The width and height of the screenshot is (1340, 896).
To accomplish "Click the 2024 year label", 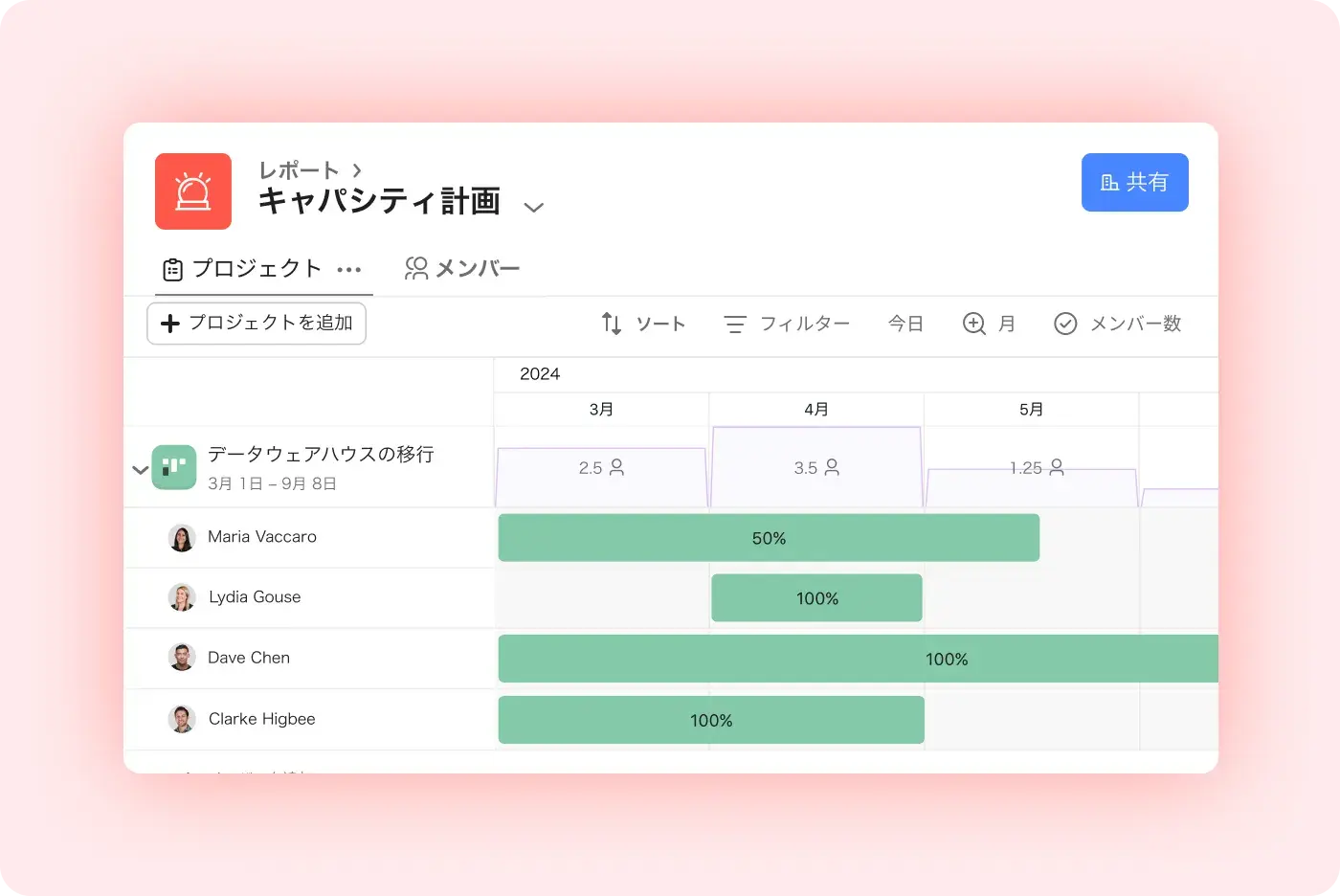I will [540, 374].
